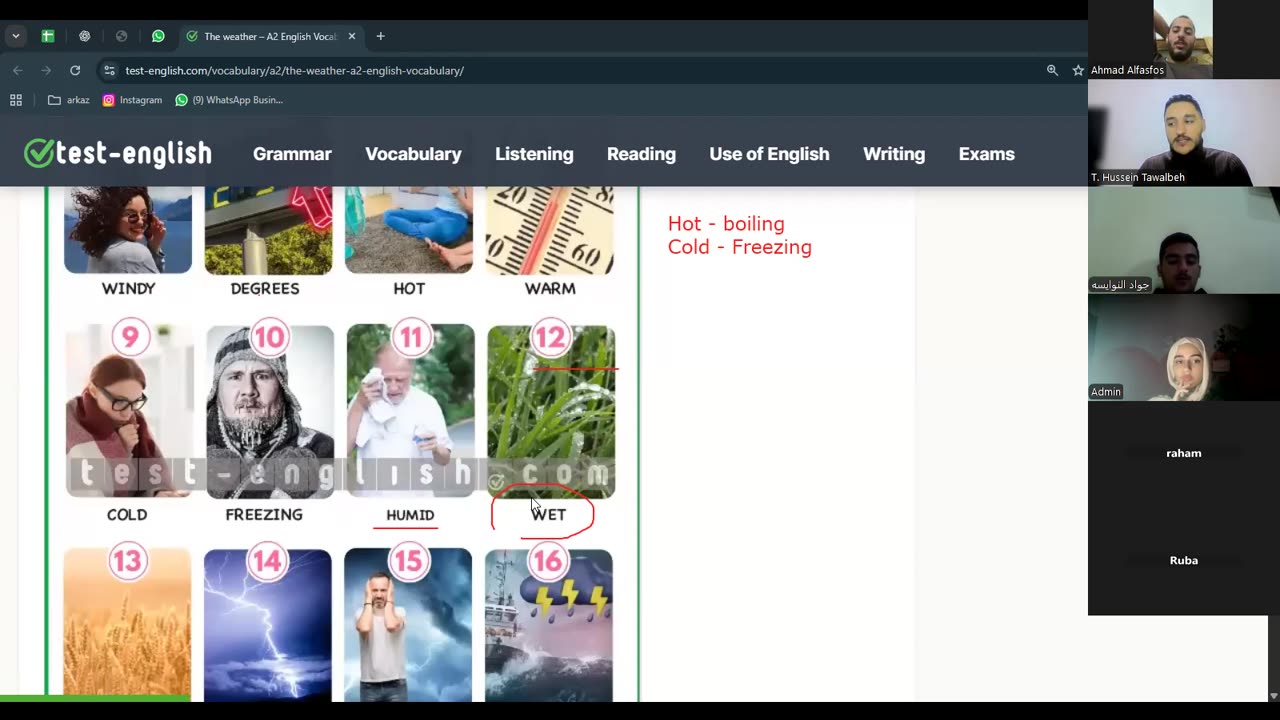The width and height of the screenshot is (1280, 720).
Task: Click the WINDY picture card
Action: 128,230
